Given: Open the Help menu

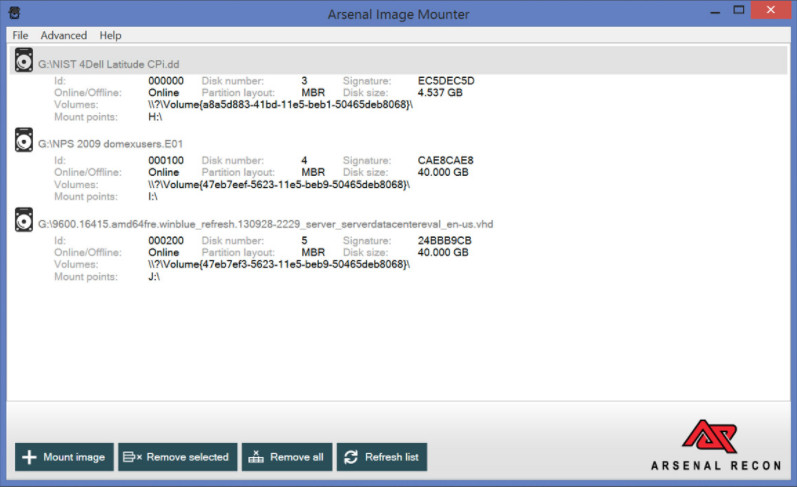Looking at the screenshot, I should [x=110, y=36].
